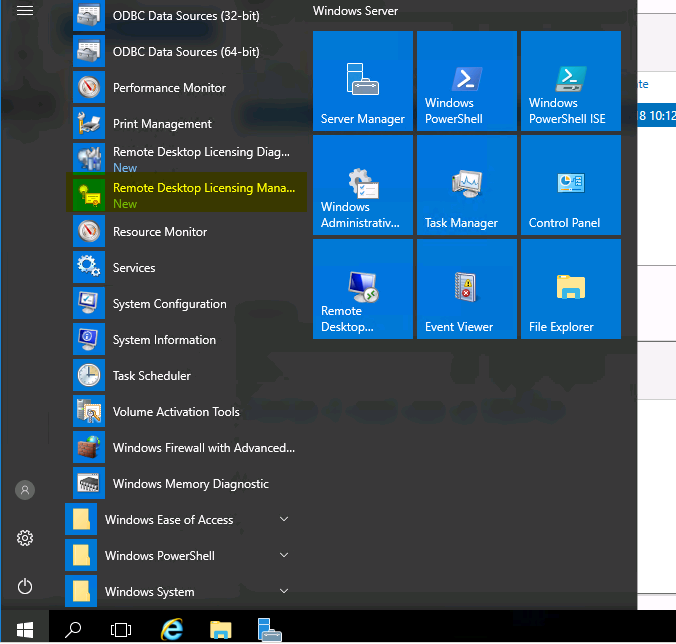
Task: Open Volume Activation Tools icon
Action: pos(89,411)
